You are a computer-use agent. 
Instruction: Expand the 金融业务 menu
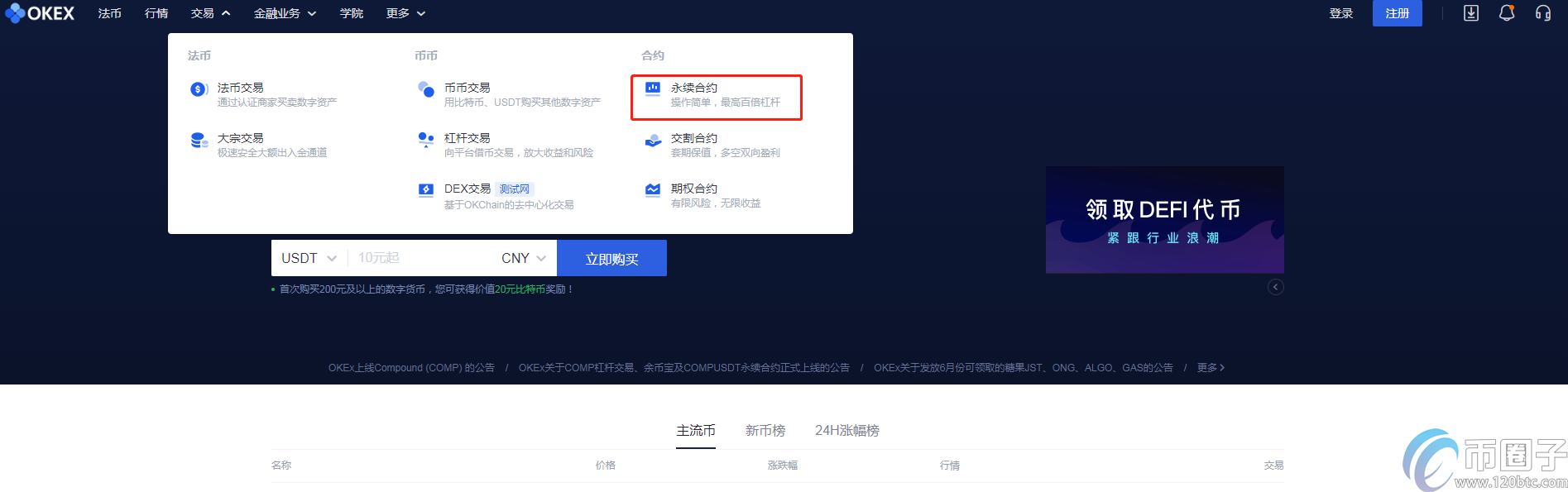285,13
